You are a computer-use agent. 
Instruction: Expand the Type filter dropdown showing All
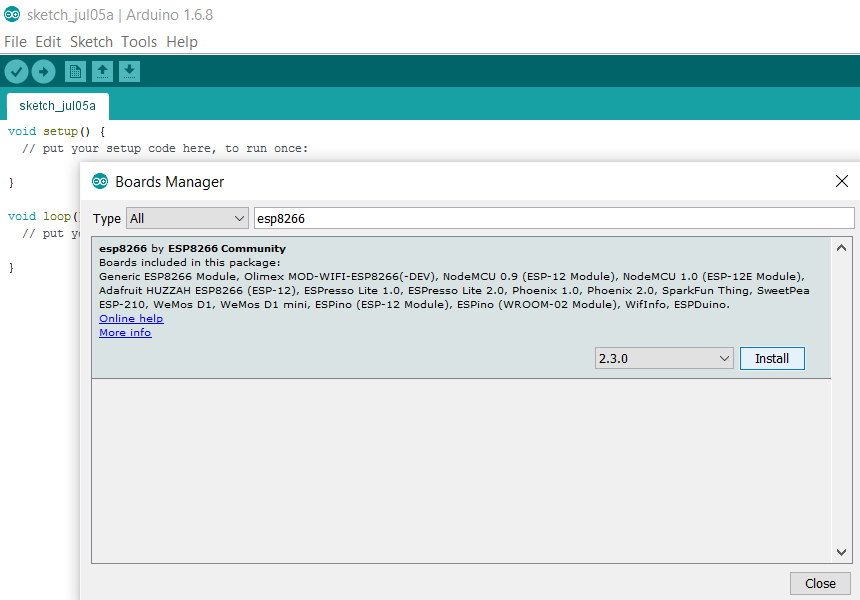pyautogui.click(x=188, y=218)
